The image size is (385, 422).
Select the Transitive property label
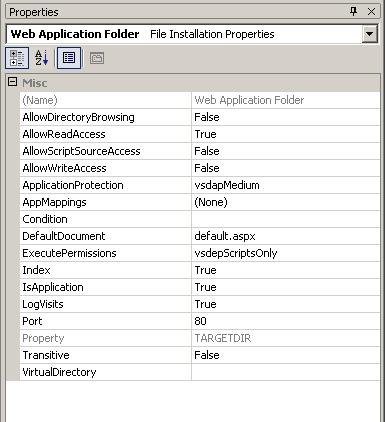[x=46, y=355]
